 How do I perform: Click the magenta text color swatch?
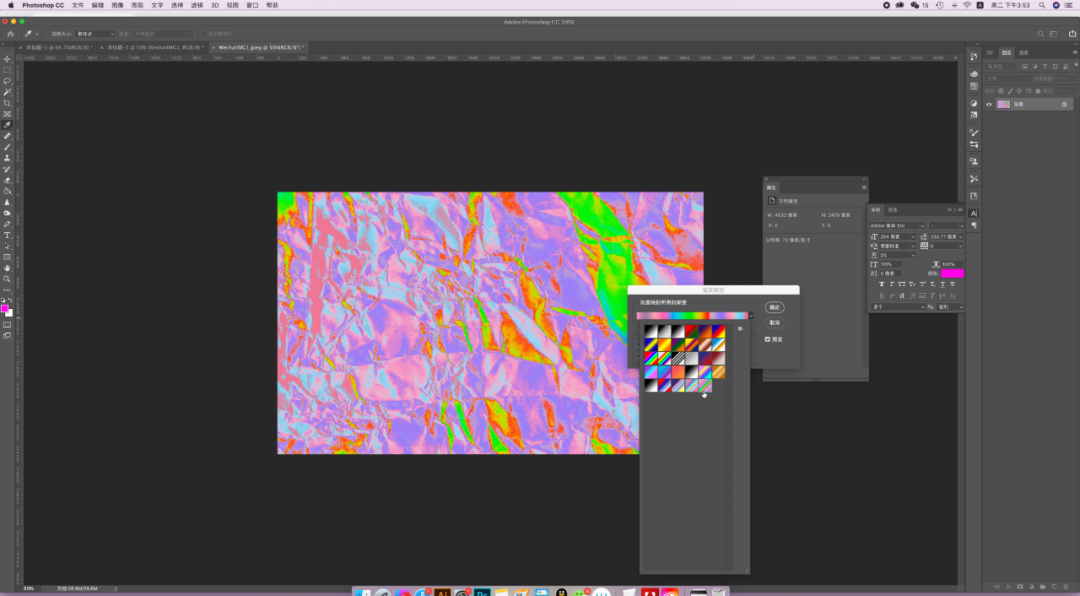click(951, 273)
